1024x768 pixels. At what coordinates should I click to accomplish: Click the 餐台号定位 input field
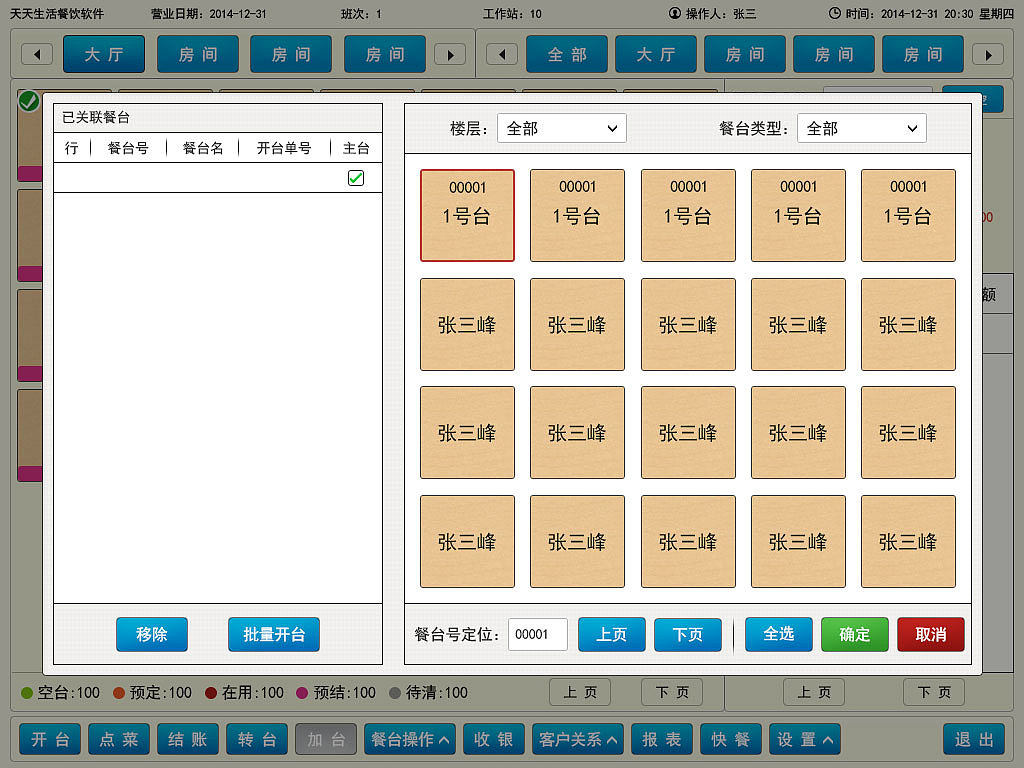[x=538, y=634]
